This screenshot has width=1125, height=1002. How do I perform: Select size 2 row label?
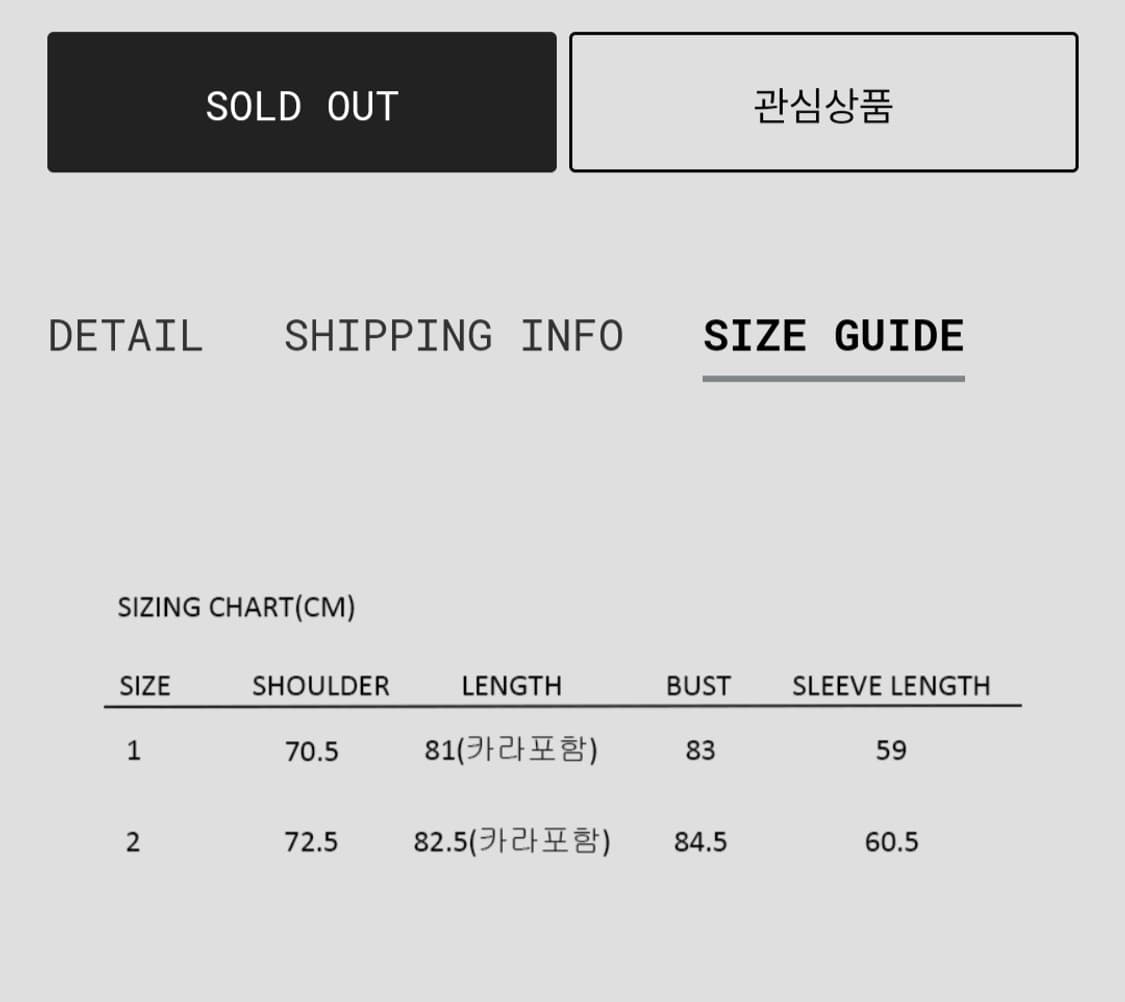[133, 842]
